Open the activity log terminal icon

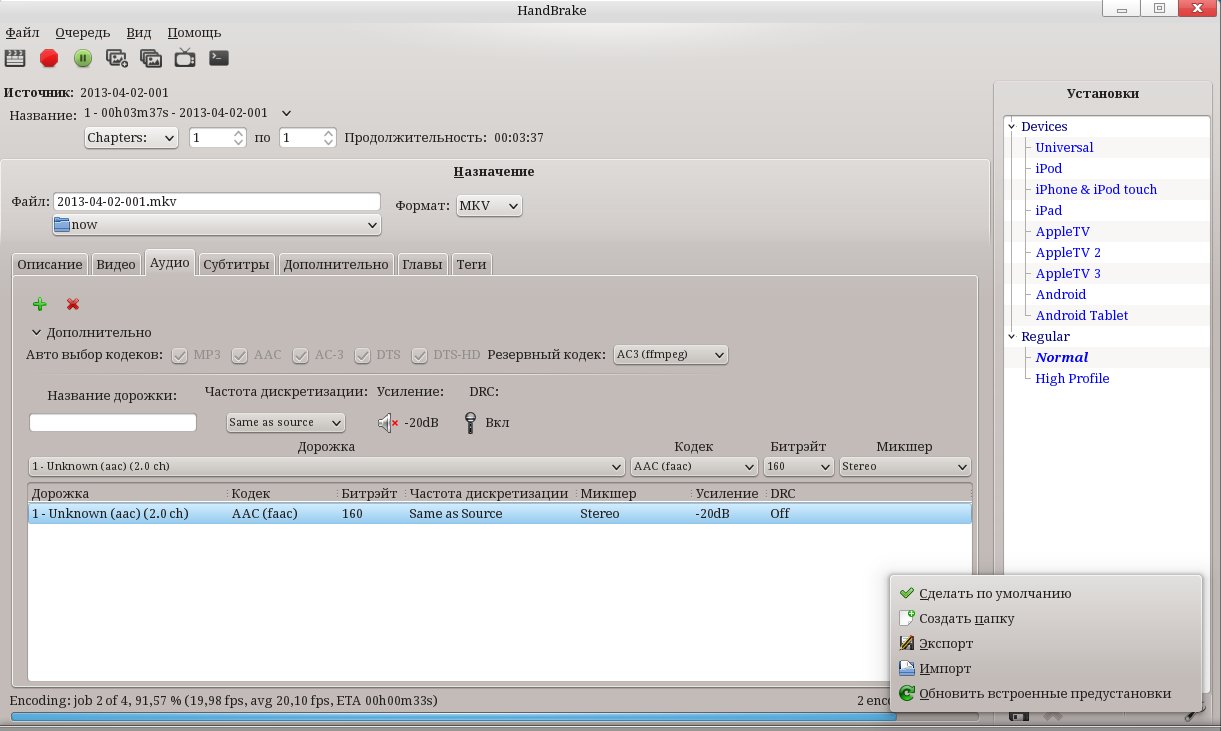click(219, 58)
